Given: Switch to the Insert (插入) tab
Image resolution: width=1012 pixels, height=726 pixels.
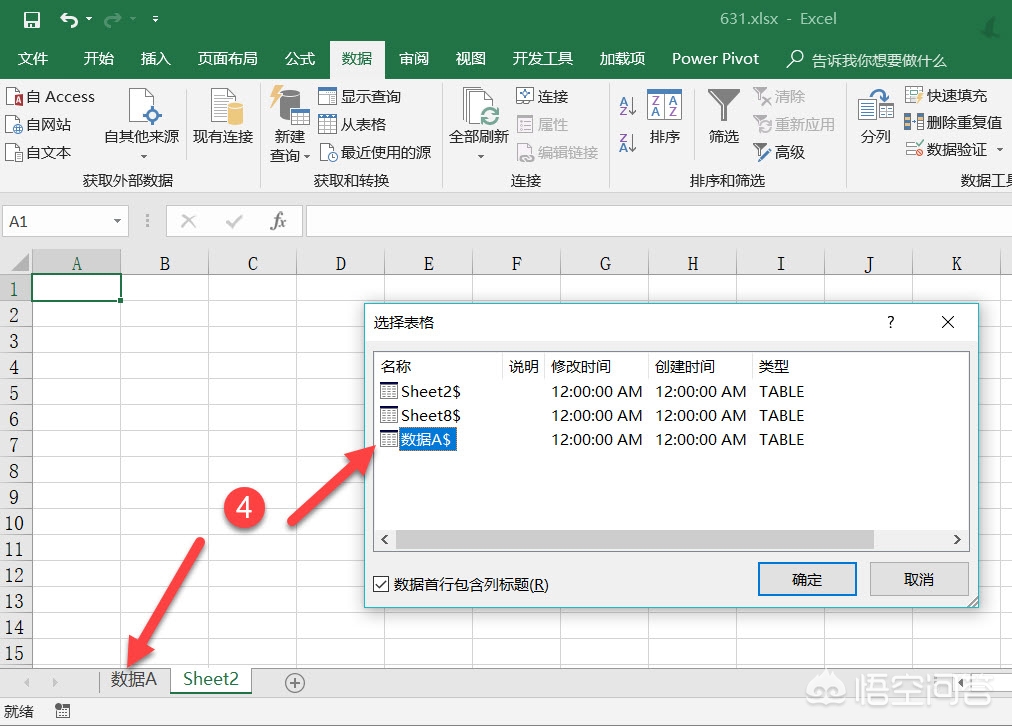Looking at the screenshot, I should (x=156, y=59).
